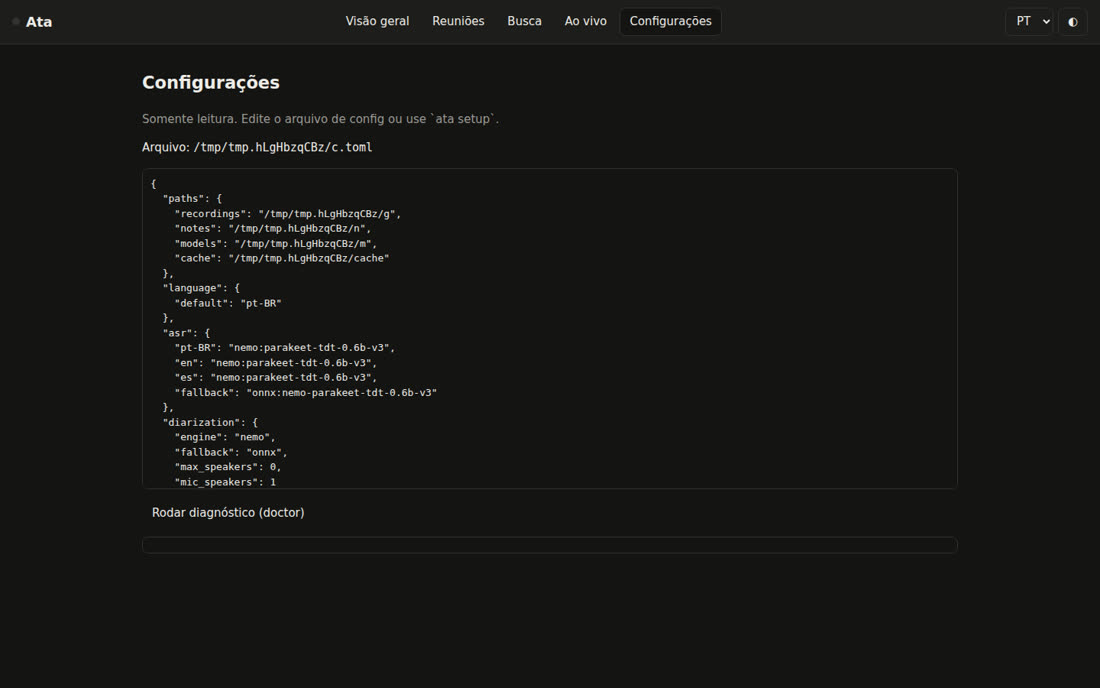The image size is (1100, 688).
Task: Click the "language" key line
Action: 201,288
